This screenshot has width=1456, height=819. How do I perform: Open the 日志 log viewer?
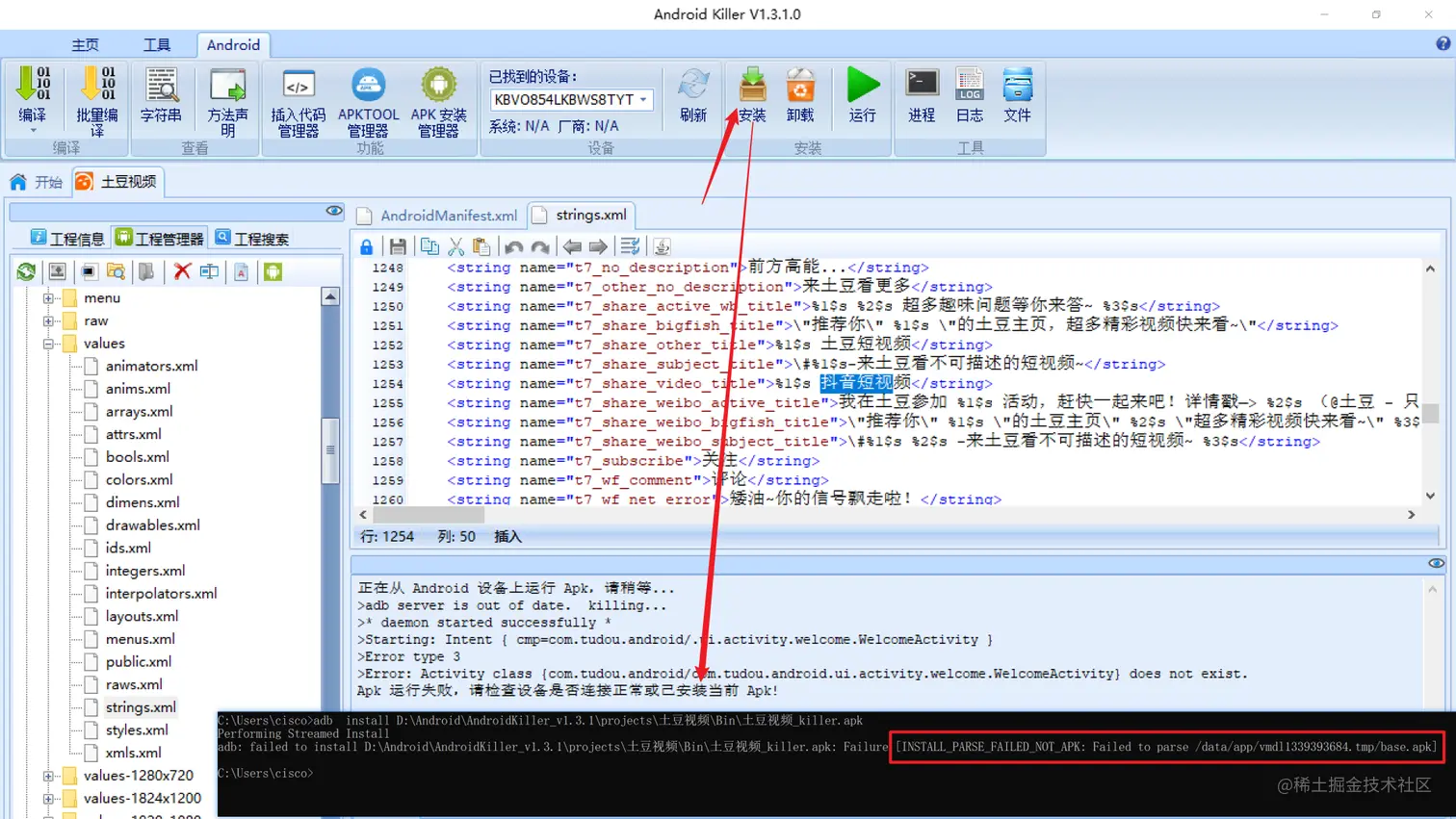tap(970, 94)
